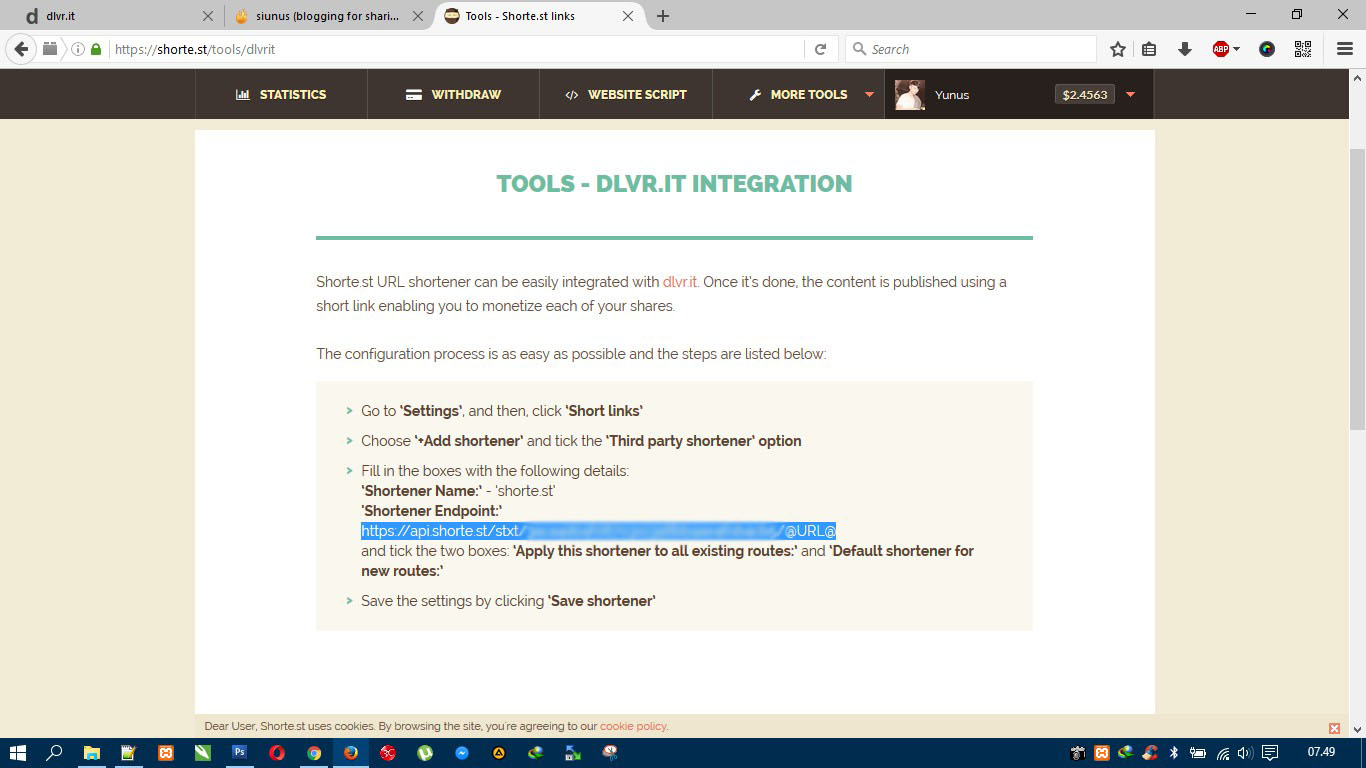
Task: Click the Firefox taskbar icon
Action: (x=350, y=753)
